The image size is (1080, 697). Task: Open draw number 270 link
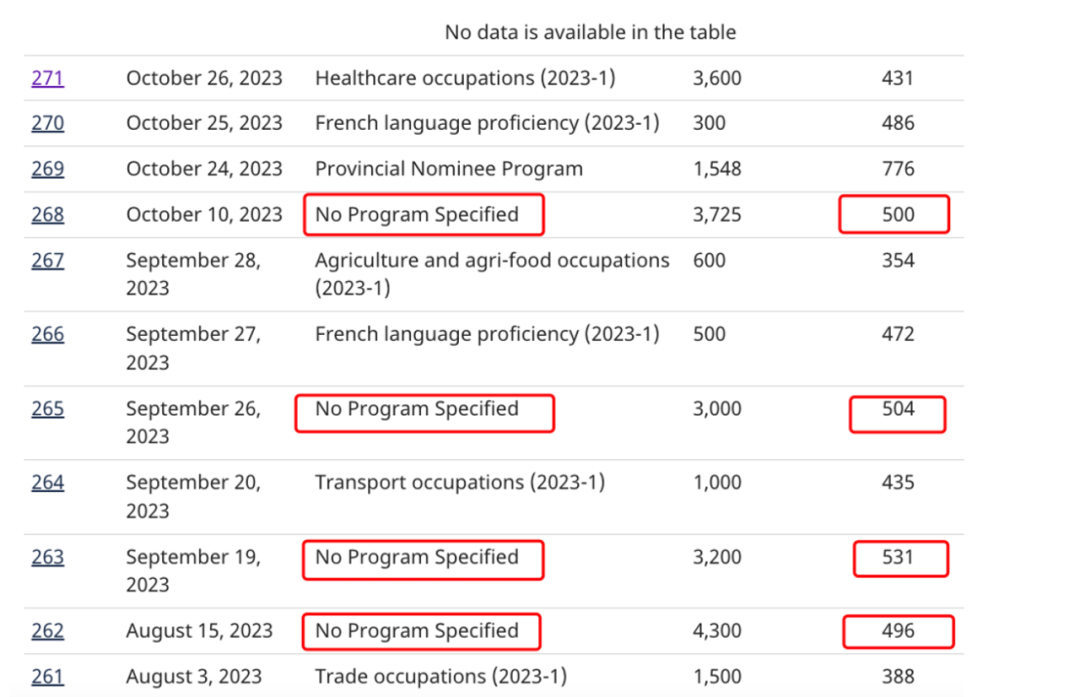[x=48, y=123]
